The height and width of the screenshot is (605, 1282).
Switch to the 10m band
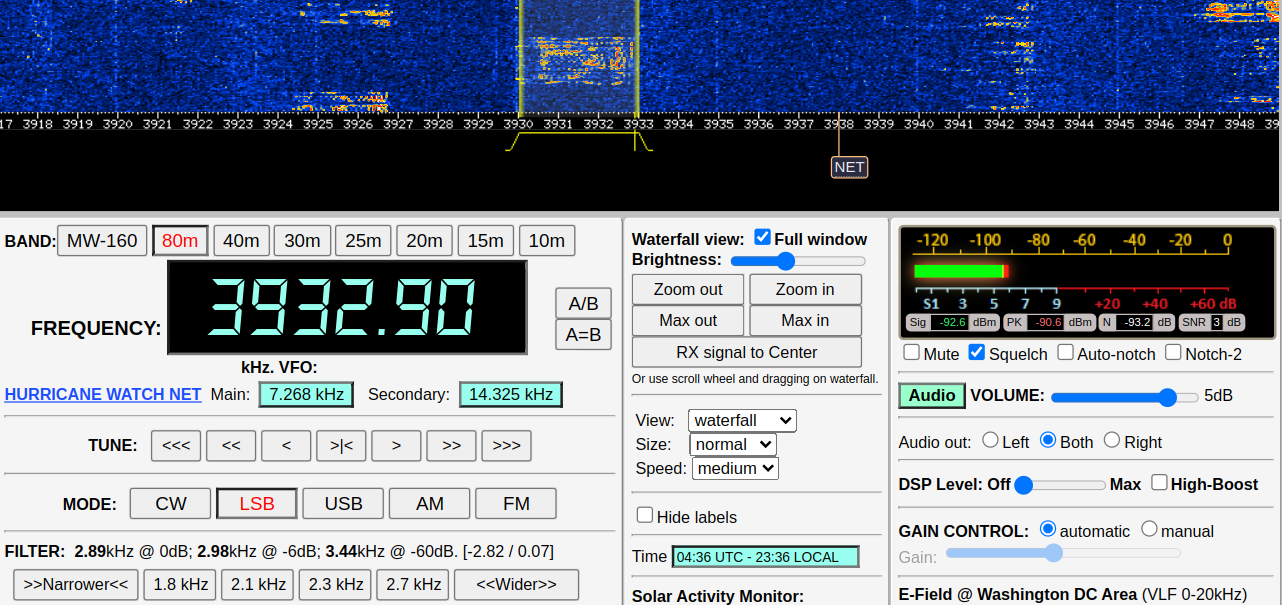click(547, 241)
